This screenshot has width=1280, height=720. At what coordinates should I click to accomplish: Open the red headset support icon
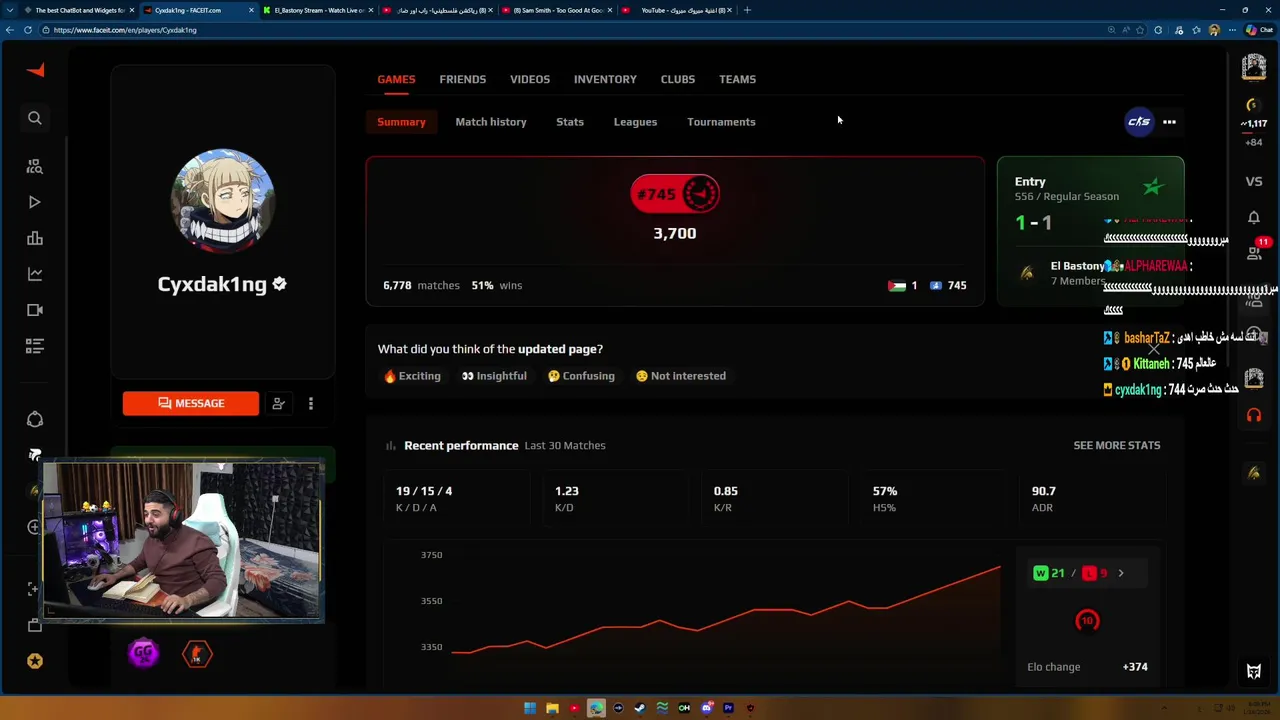click(x=1254, y=414)
